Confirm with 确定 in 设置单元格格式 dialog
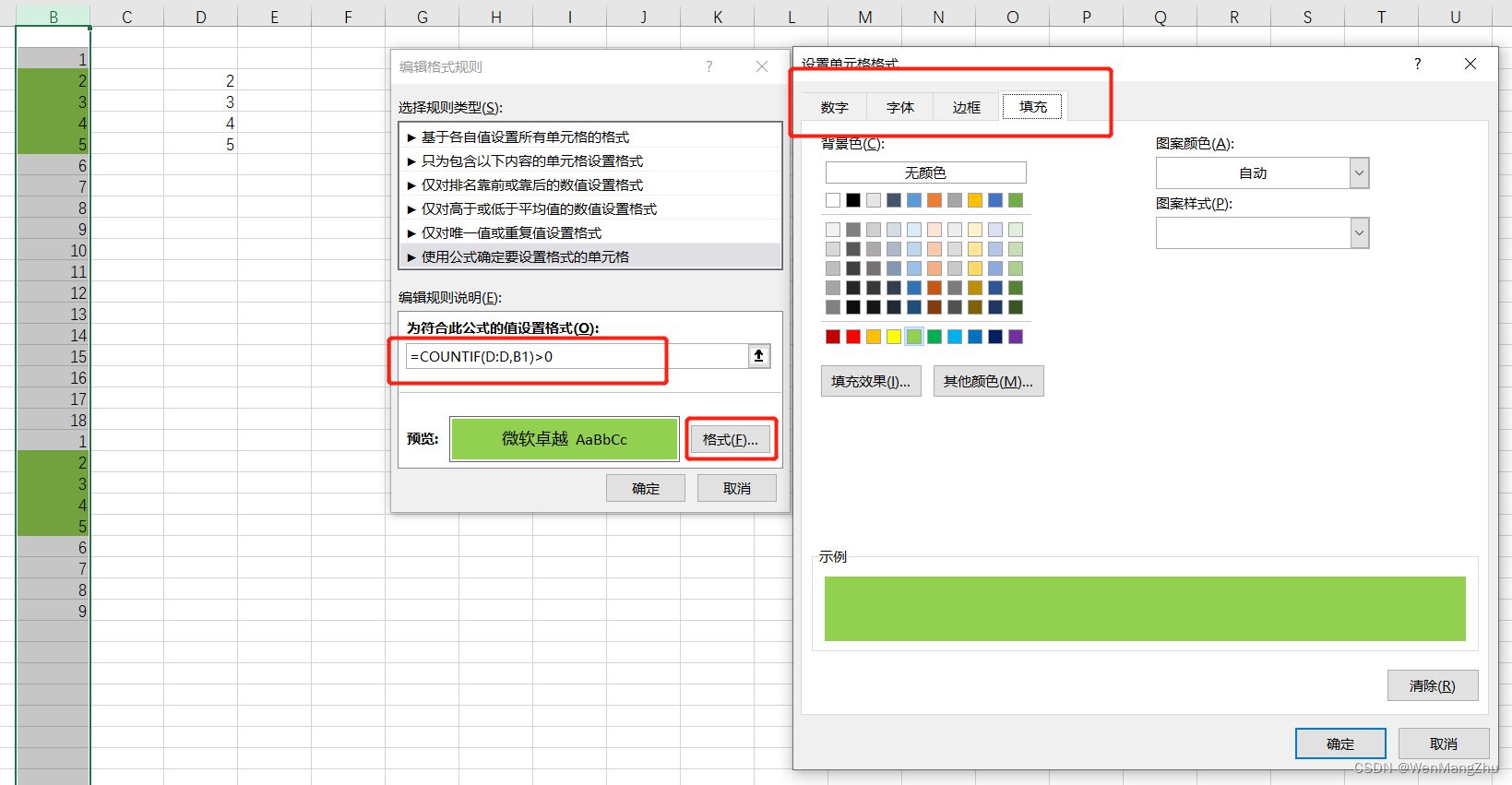This screenshot has height=785, width=1512. pyautogui.click(x=1340, y=743)
